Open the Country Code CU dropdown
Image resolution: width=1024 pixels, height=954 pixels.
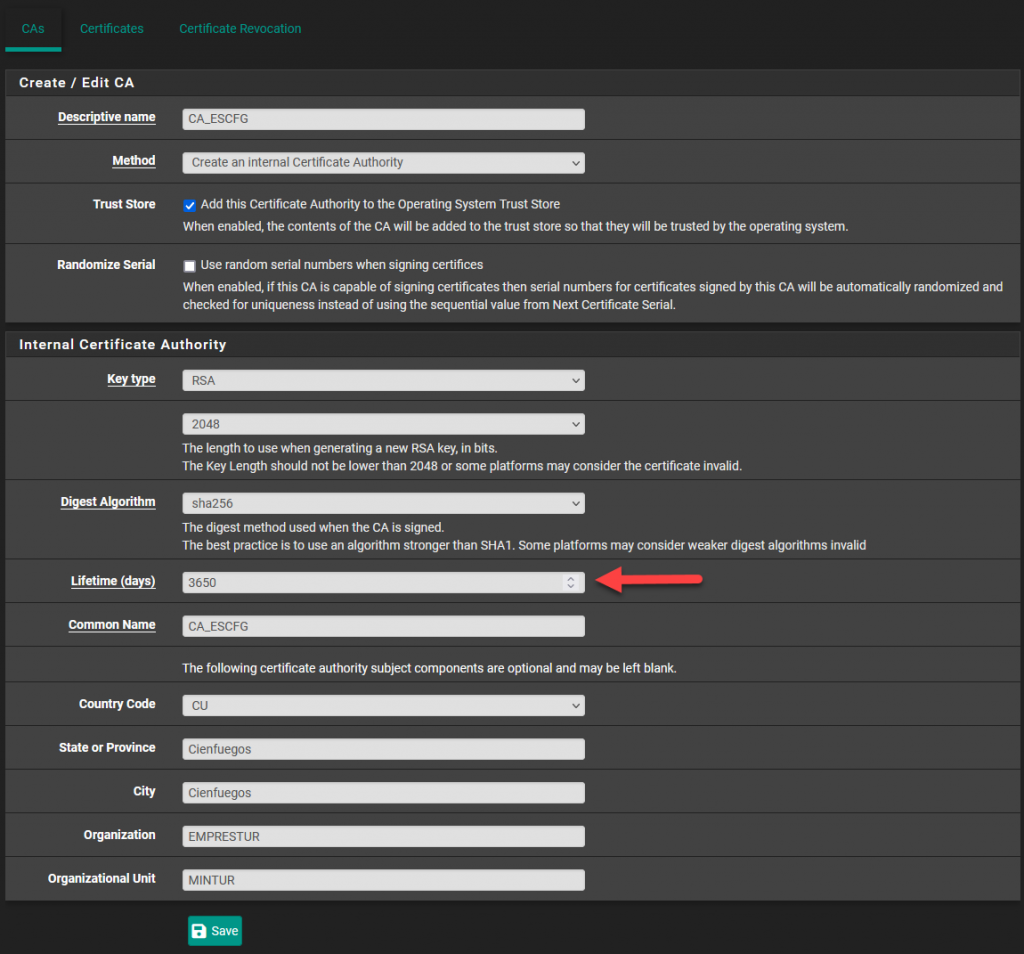[x=383, y=706]
